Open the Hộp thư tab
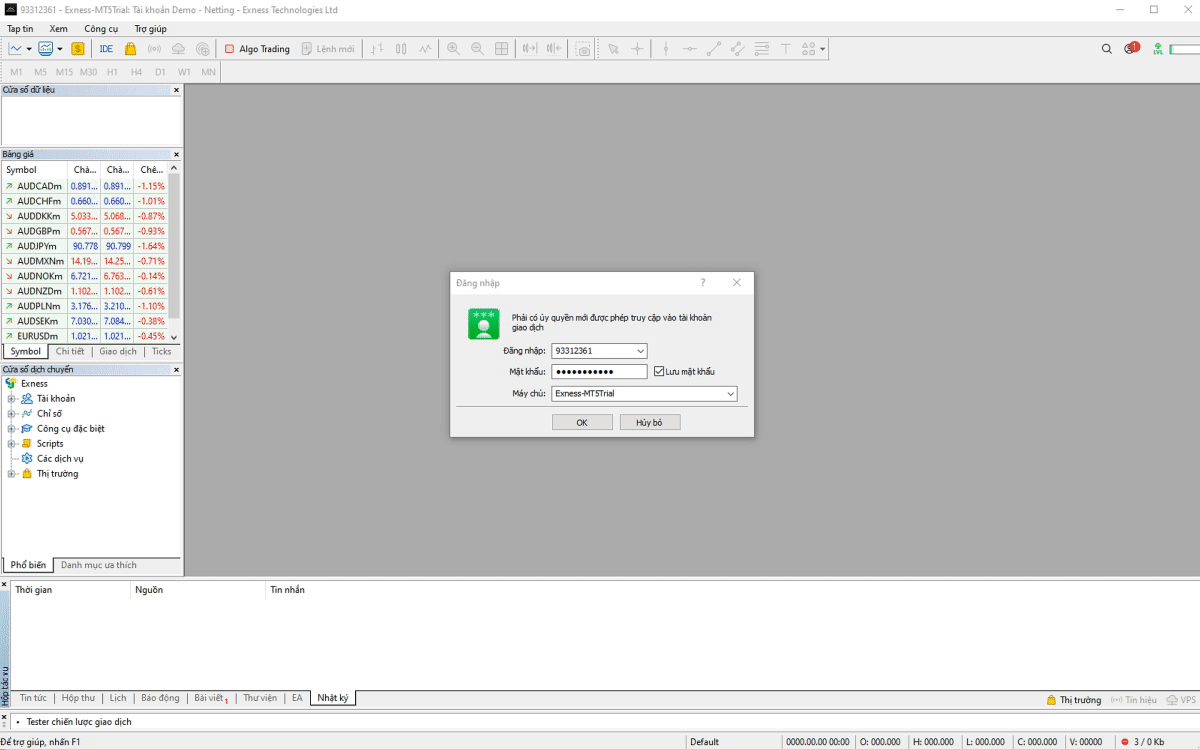1200x750 pixels. coord(78,698)
